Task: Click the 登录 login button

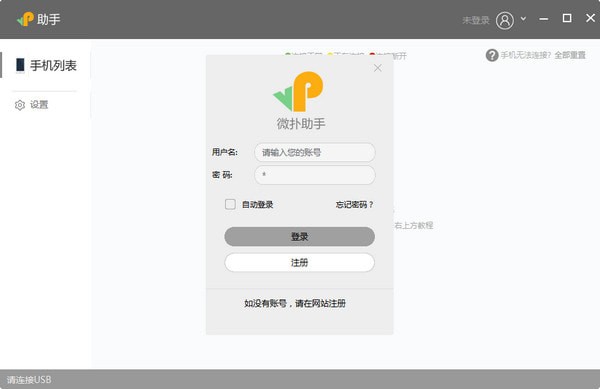Action: pos(299,236)
